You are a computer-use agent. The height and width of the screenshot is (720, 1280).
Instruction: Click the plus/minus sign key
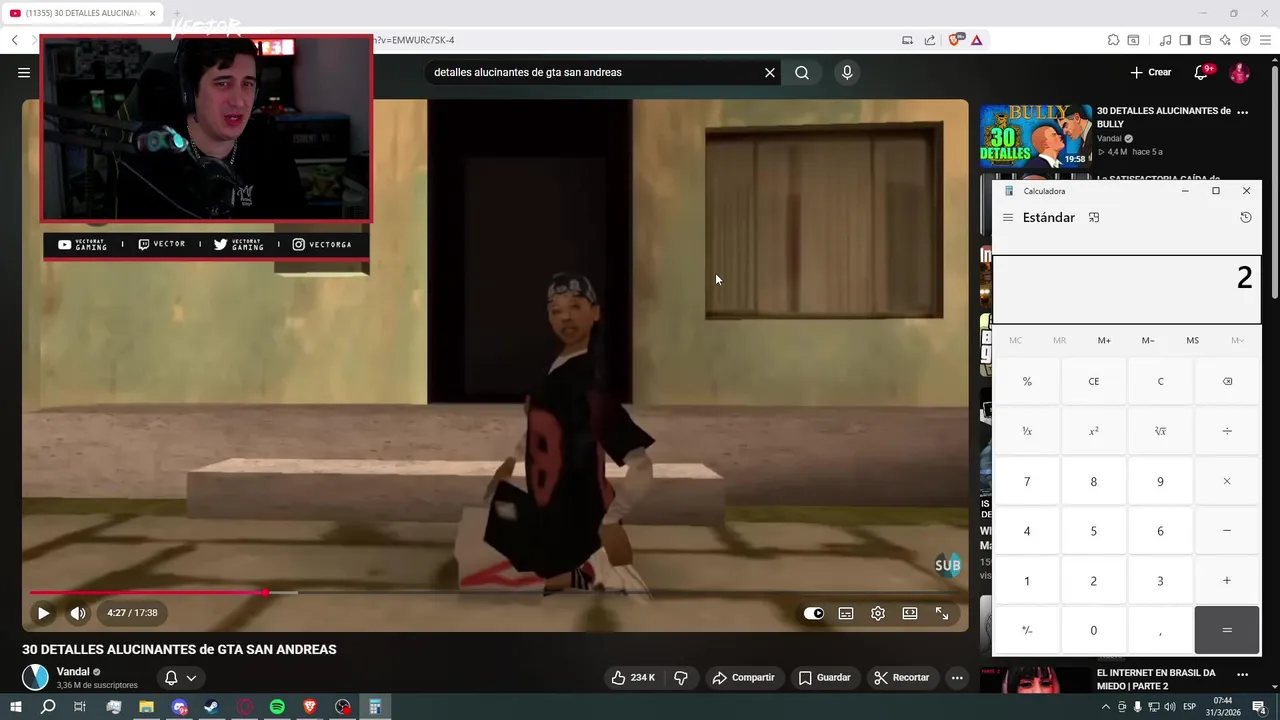pos(1027,630)
